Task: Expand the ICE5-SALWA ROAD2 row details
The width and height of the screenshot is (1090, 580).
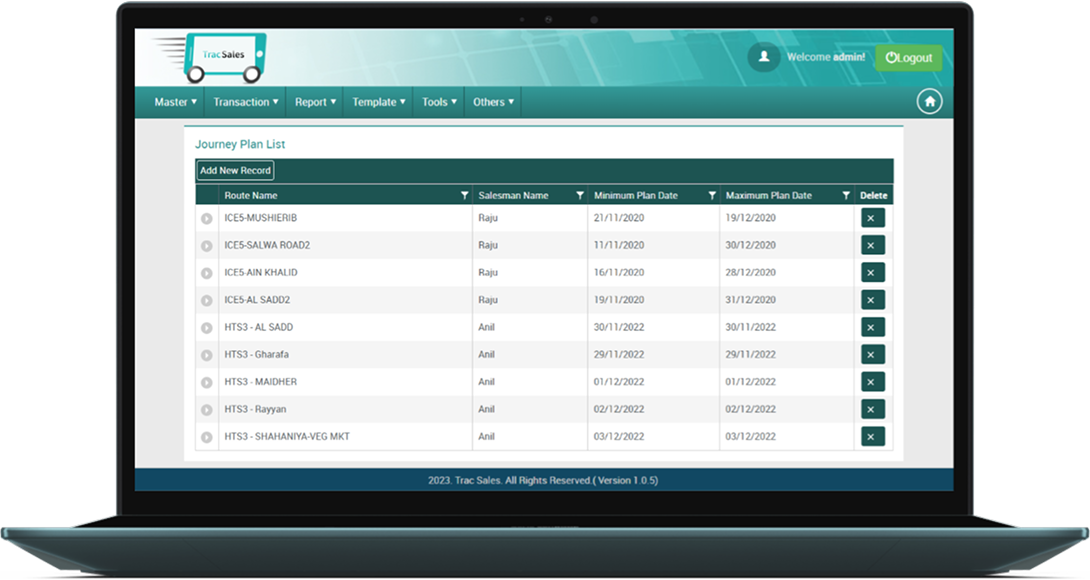Action: pyautogui.click(x=207, y=246)
